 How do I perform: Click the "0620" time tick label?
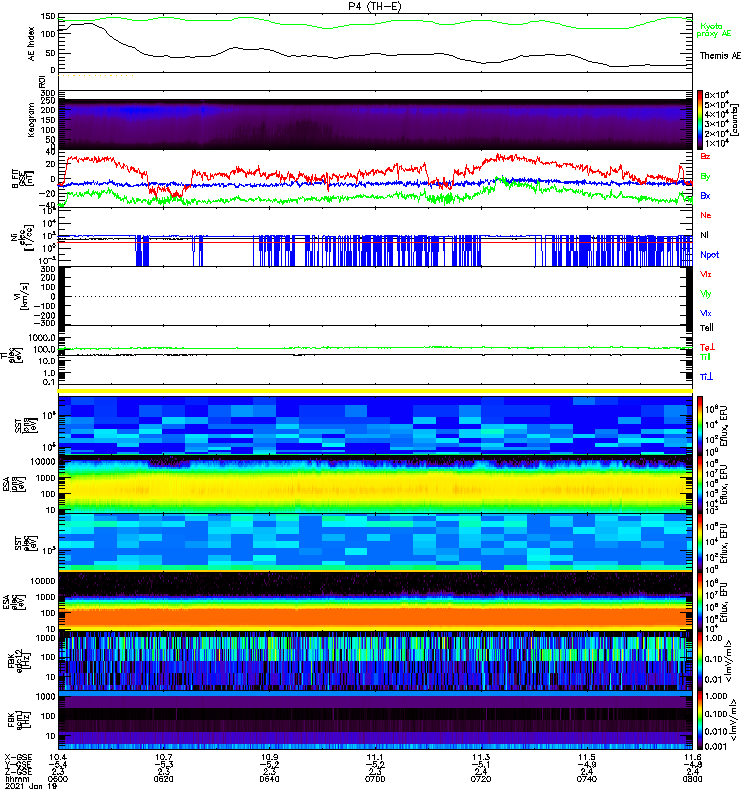point(163,779)
